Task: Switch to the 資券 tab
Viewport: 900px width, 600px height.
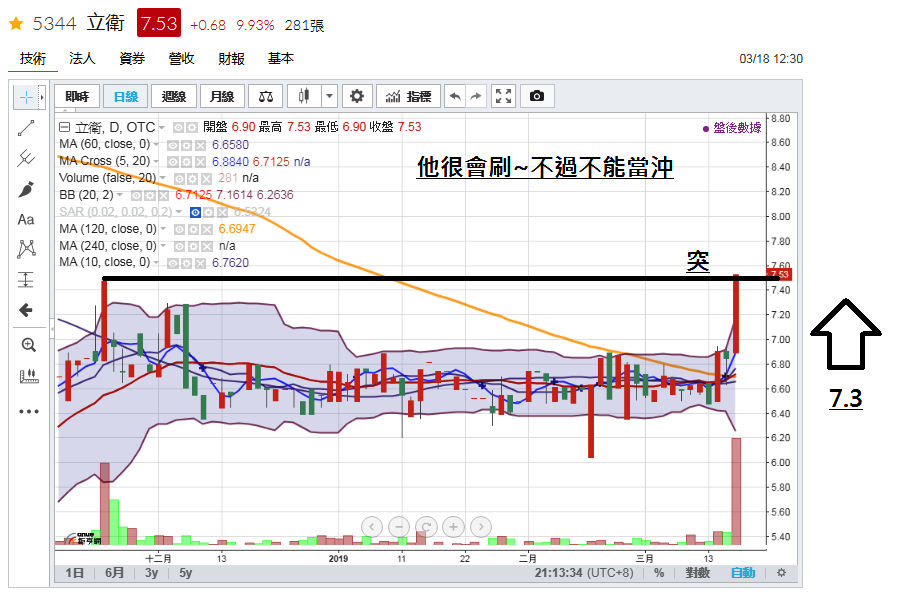Action: pyautogui.click(x=132, y=59)
